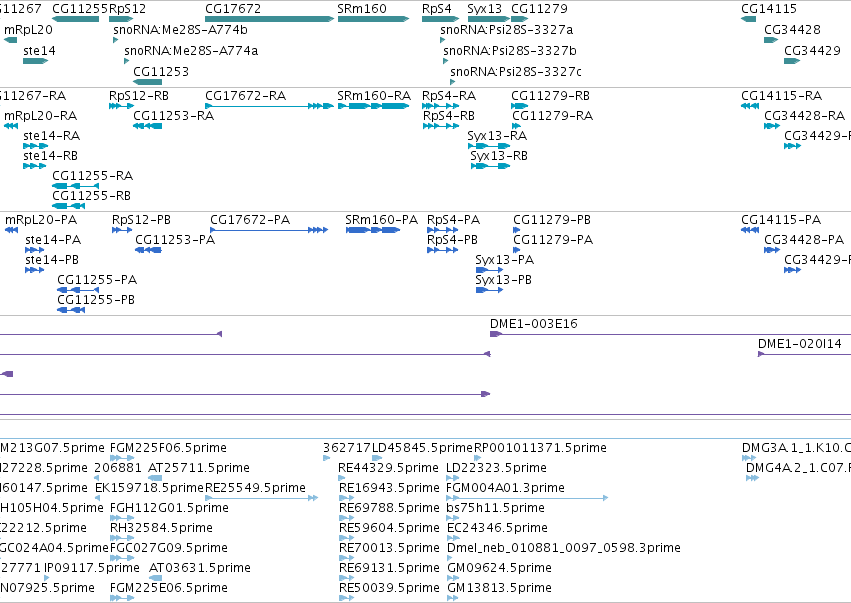Select the FGM004A01.3prime EST label
The image size is (851, 603).
pos(506,488)
